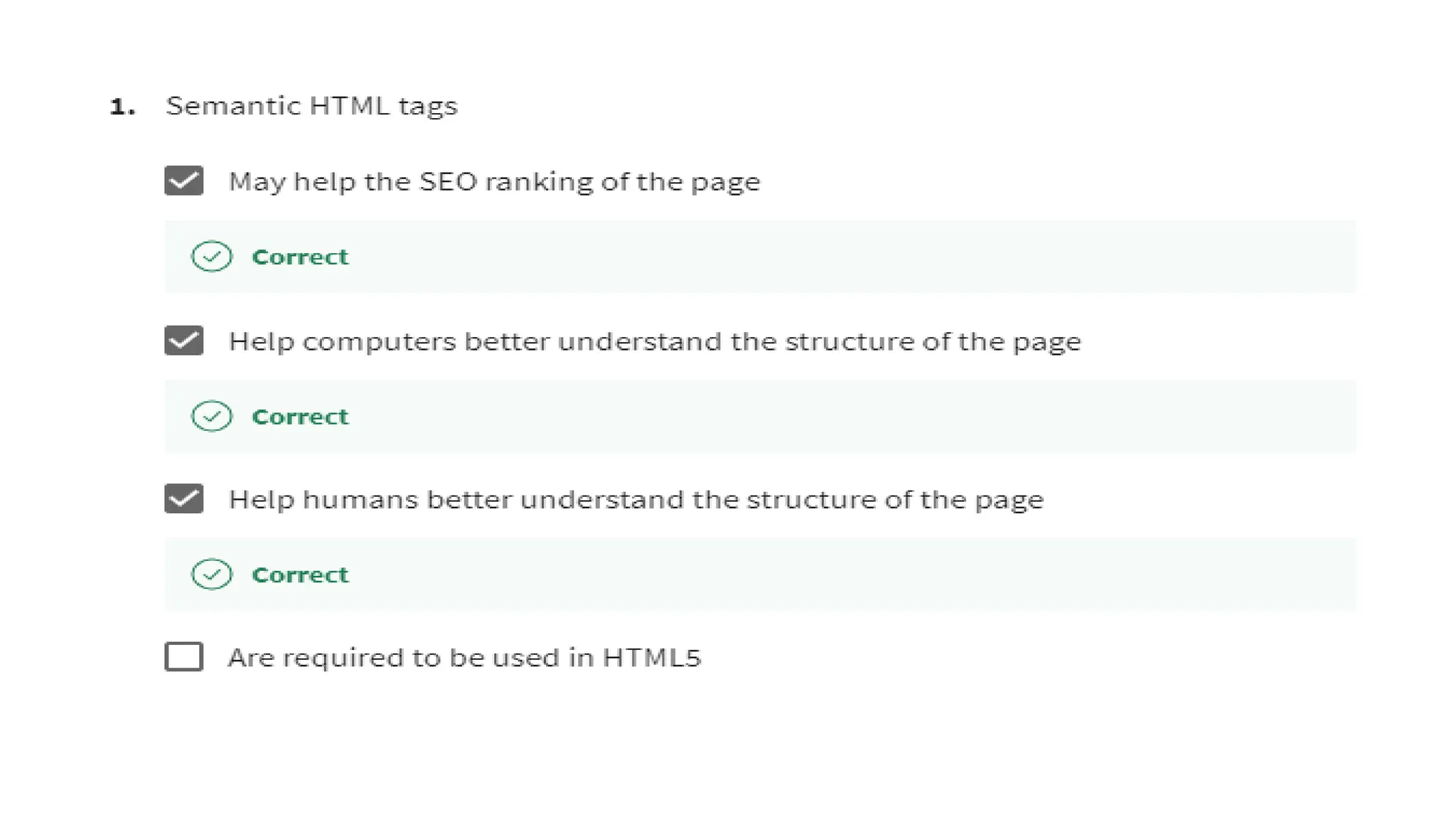1456x819 pixels.
Task: Click the 'Correct' text below the SEO option
Action: point(300,257)
